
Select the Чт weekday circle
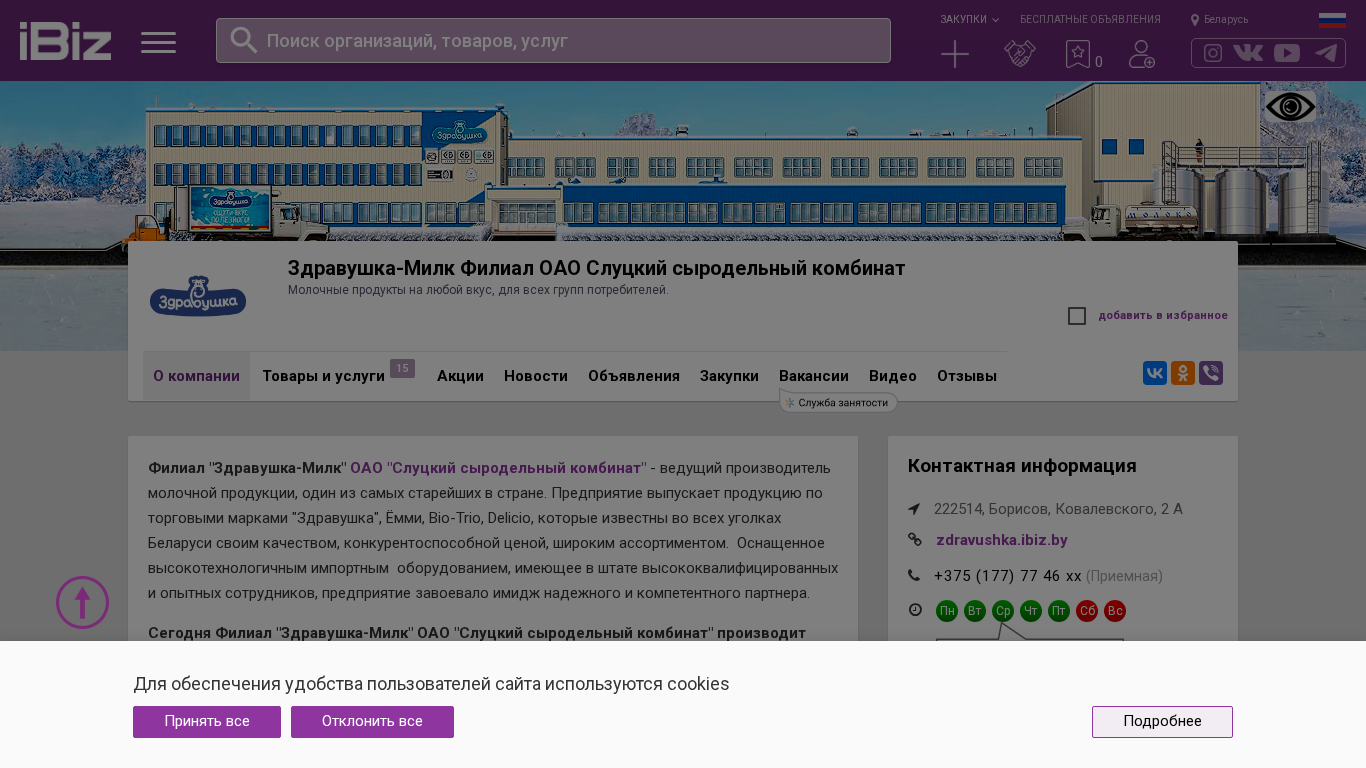click(x=1031, y=611)
